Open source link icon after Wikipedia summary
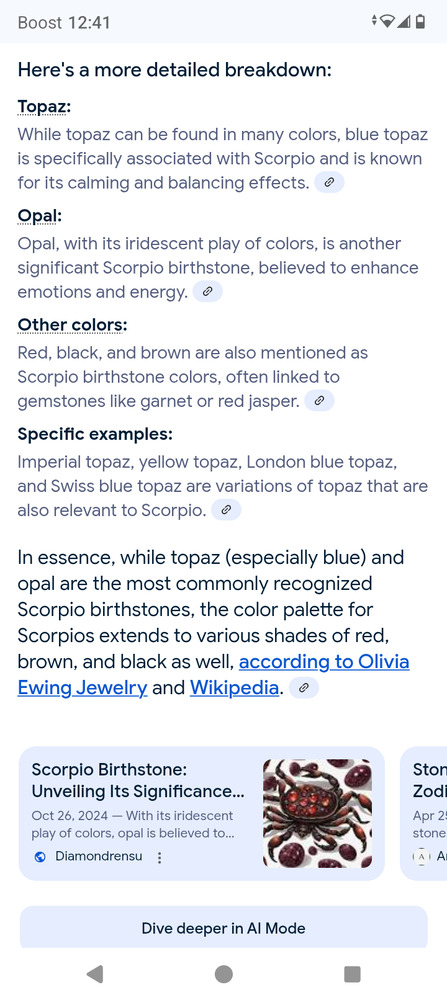Image resolution: width=447 pixels, height=1000 pixels. (x=304, y=688)
